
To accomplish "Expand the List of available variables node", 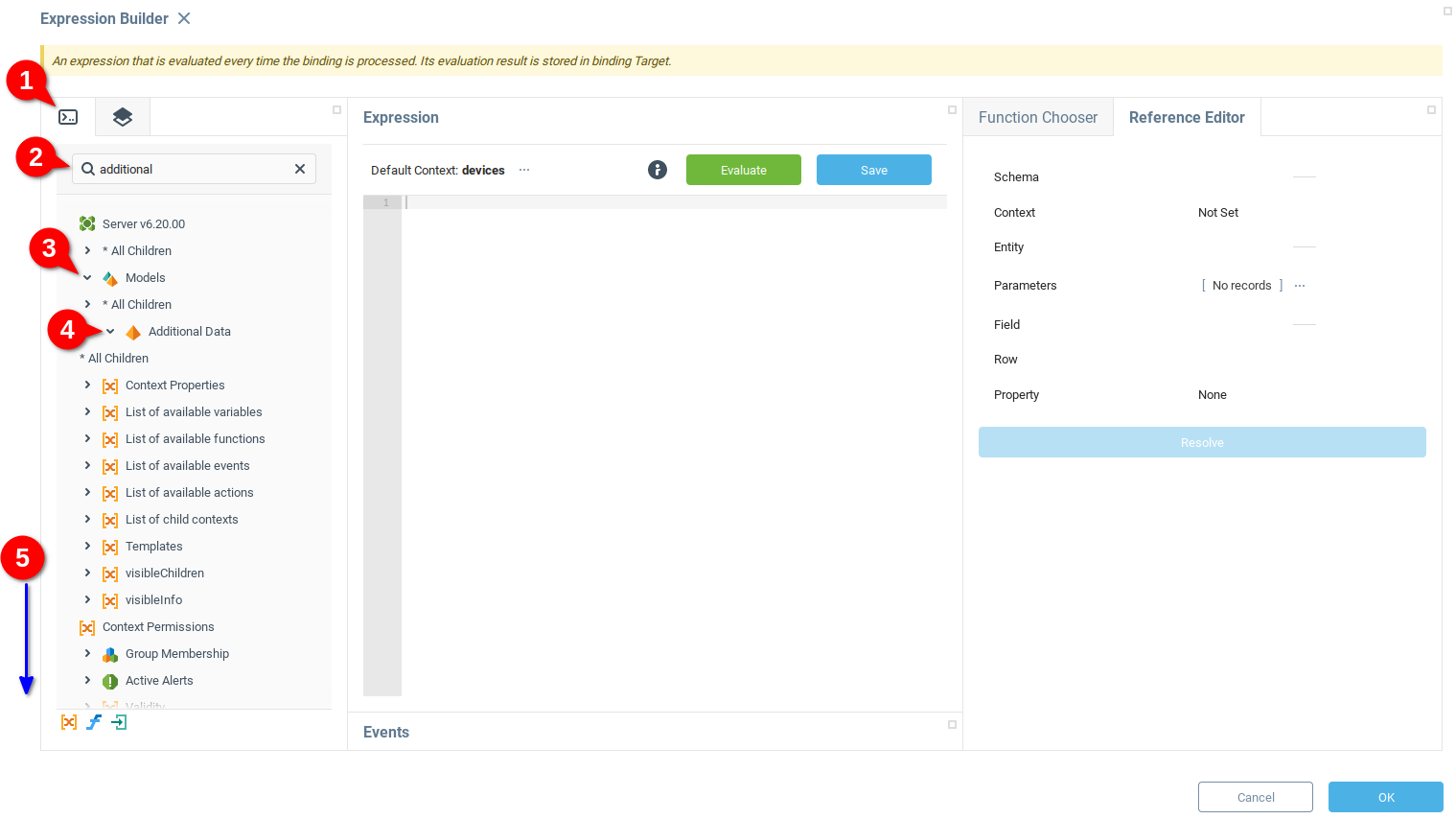I will [x=87, y=411].
